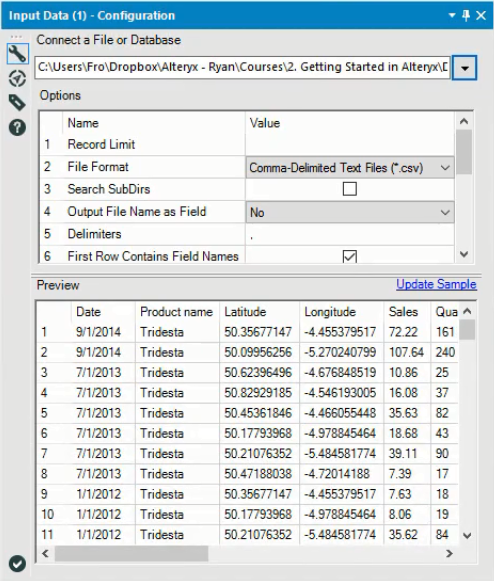Click preview horizontal scroll left arrow
494x581 pixels.
pos(45,554)
